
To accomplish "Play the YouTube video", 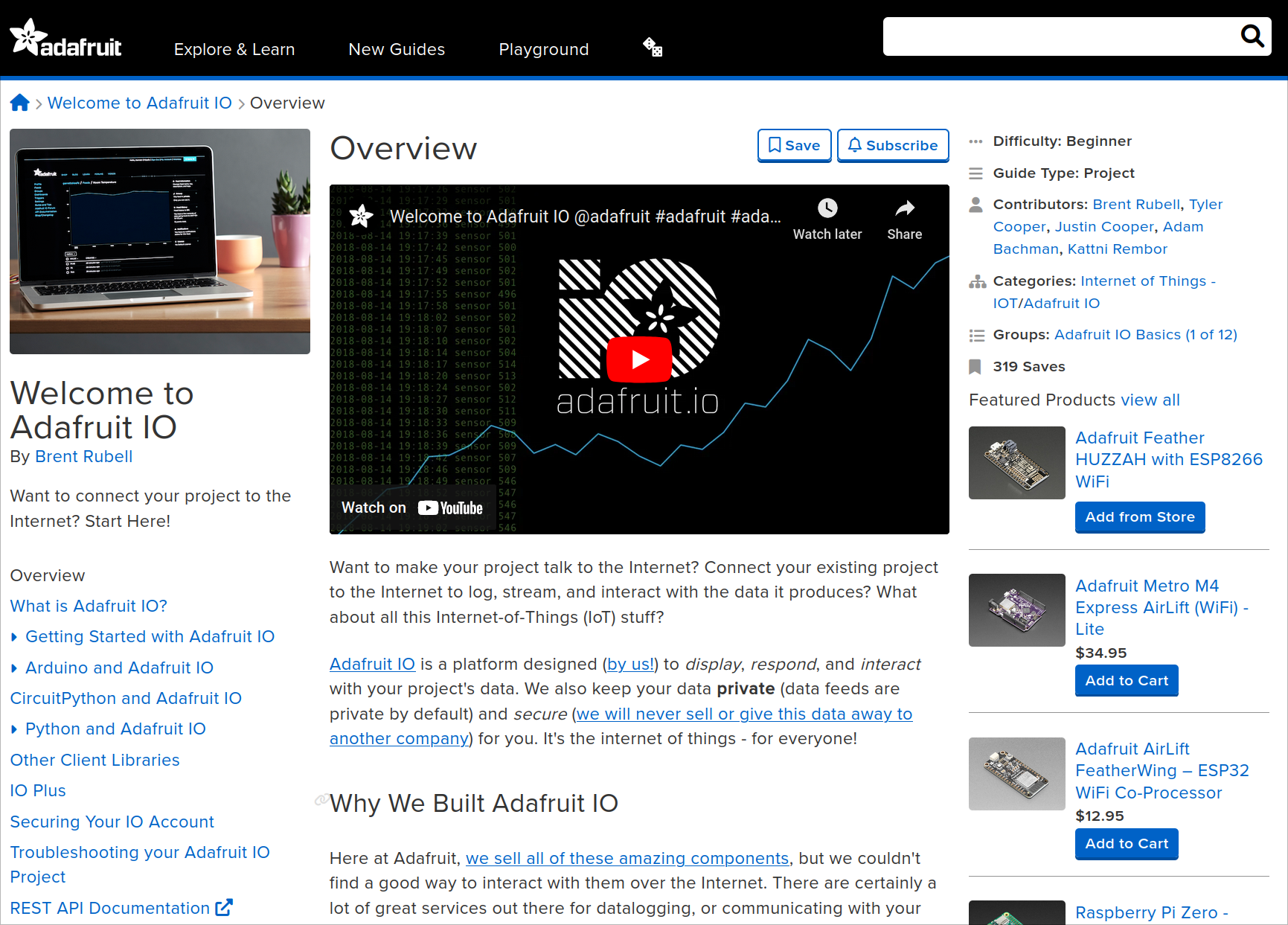I will click(x=639, y=359).
